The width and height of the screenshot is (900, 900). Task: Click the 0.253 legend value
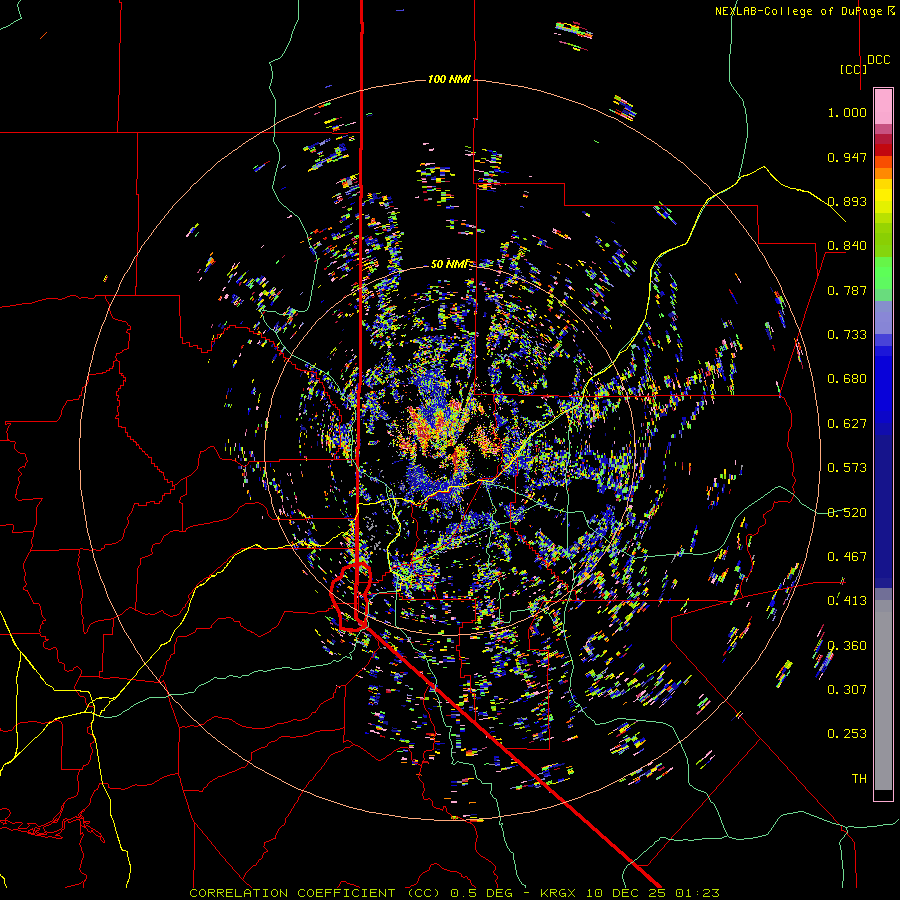point(847,734)
